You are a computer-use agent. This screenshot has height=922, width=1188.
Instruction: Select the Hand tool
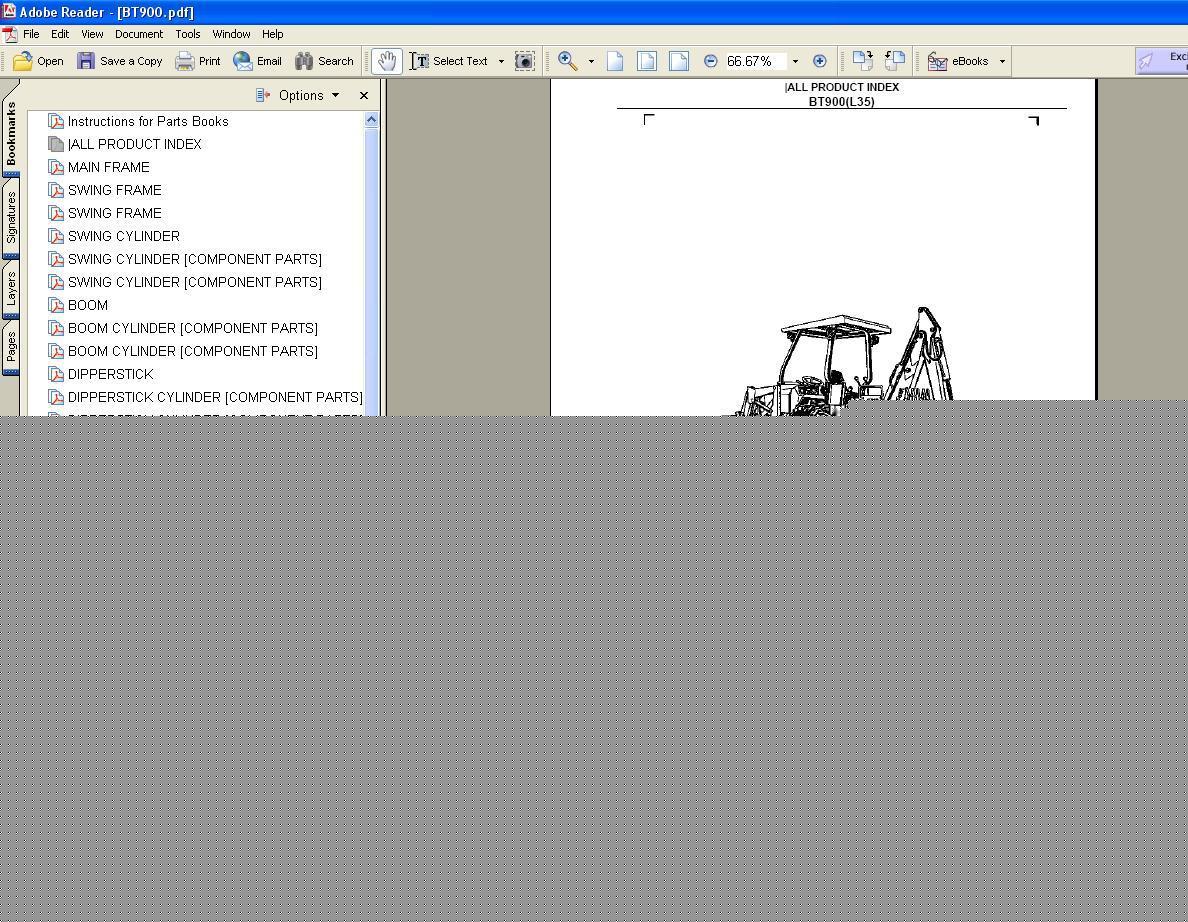coord(386,61)
